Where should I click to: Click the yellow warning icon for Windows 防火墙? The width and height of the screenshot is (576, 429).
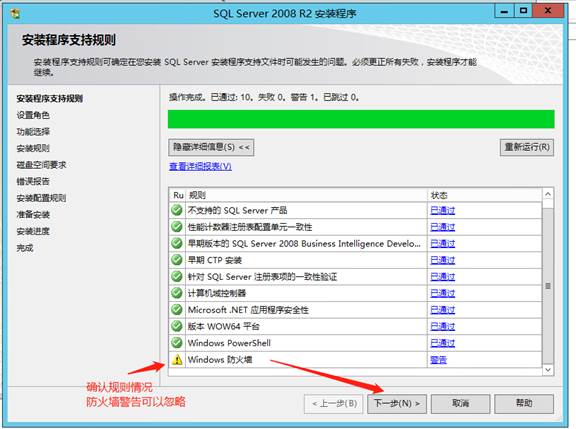tap(177, 360)
